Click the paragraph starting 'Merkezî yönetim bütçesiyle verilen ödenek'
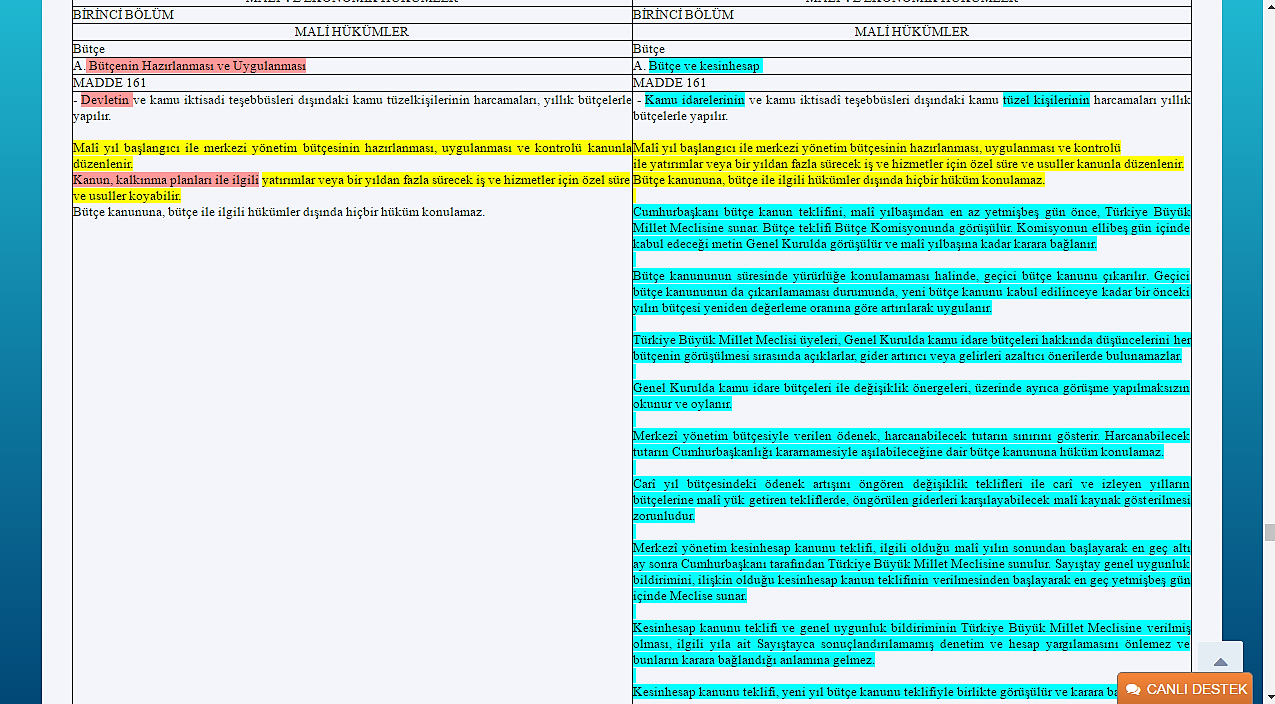Screen dimensions: 1275x704 (911, 444)
